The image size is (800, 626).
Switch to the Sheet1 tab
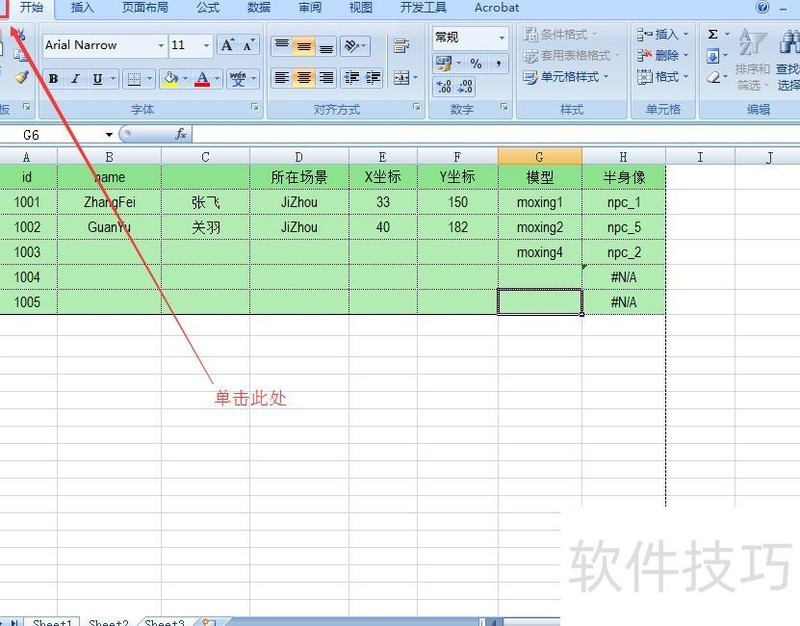pos(51,622)
